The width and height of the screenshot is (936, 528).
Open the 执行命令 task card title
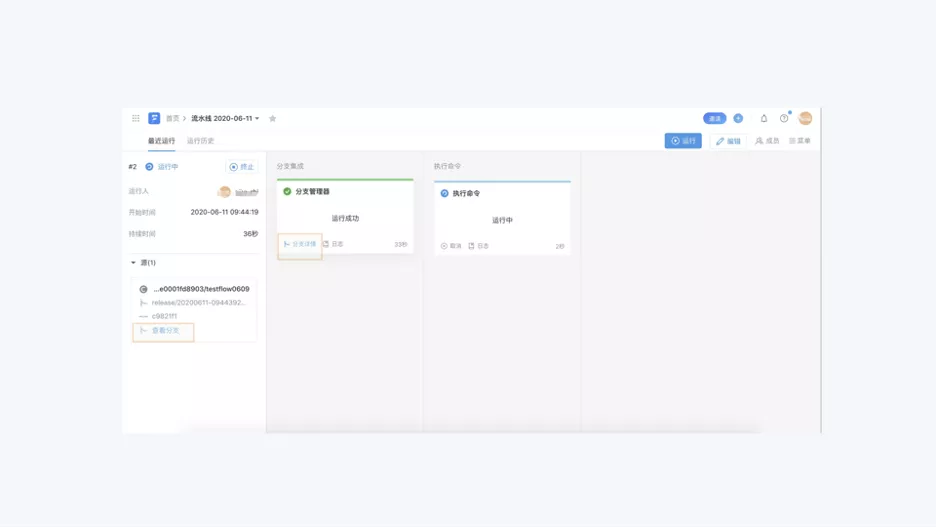pos(466,193)
